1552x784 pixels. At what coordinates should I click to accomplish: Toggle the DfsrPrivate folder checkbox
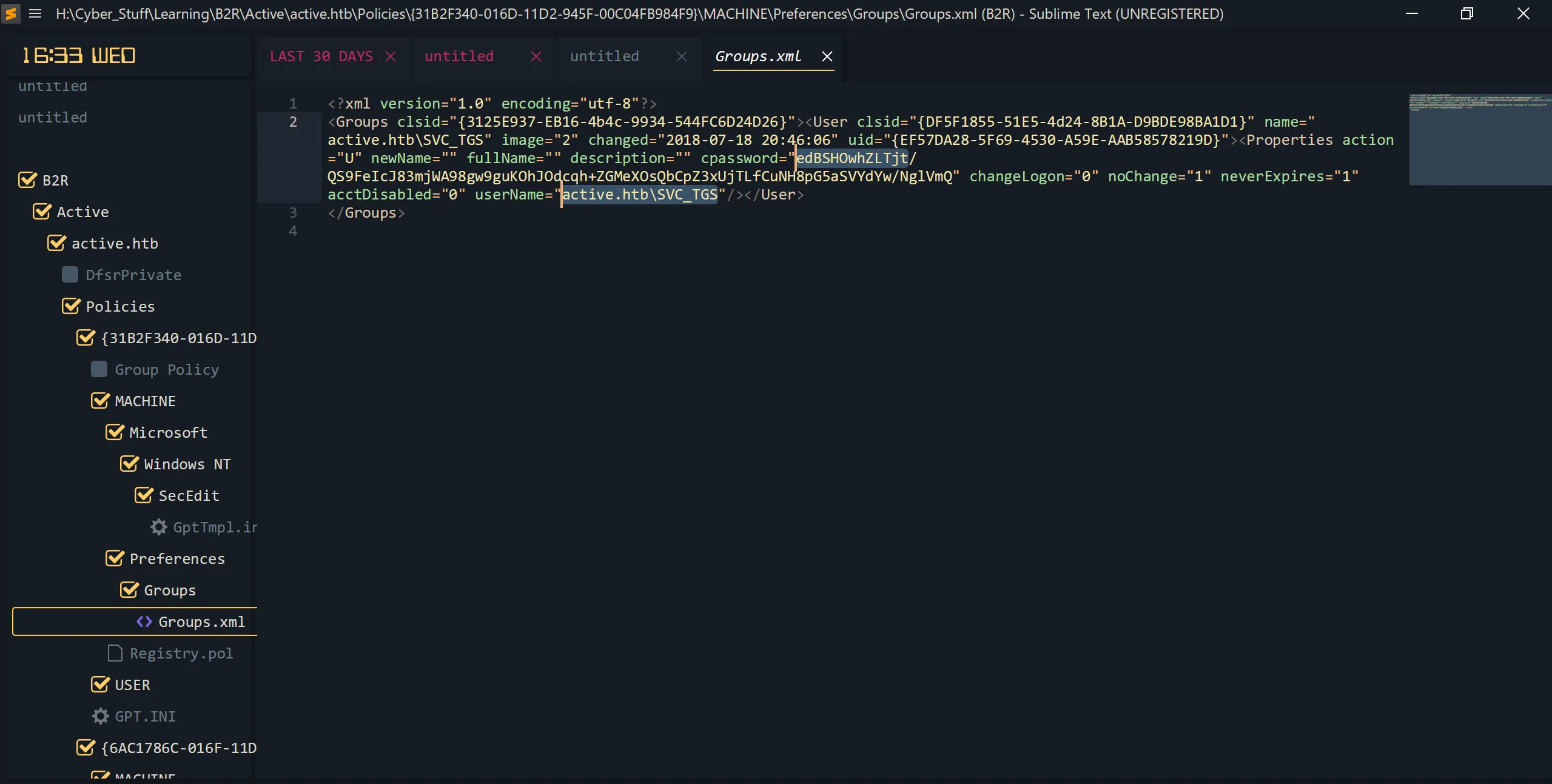click(x=70, y=275)
